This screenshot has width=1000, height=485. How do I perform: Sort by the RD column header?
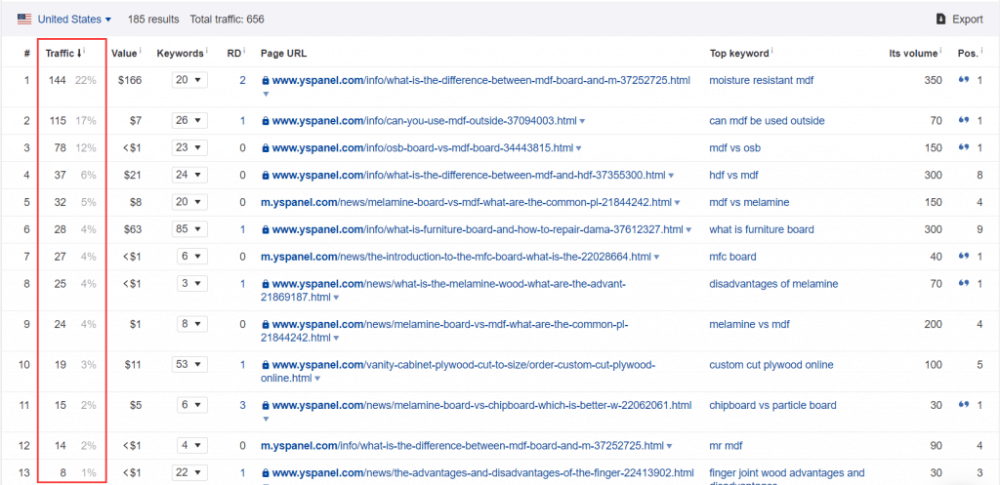[x=236, y=52]
